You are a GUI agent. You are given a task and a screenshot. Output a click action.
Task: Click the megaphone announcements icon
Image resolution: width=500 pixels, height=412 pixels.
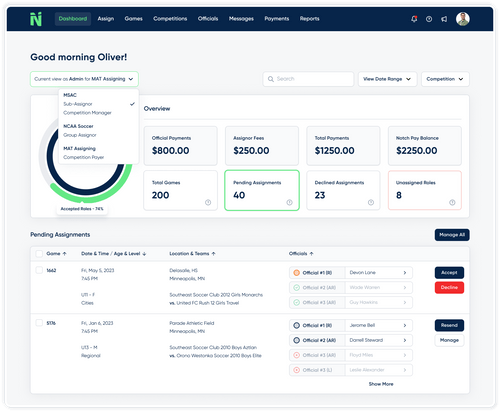[444, 19]
